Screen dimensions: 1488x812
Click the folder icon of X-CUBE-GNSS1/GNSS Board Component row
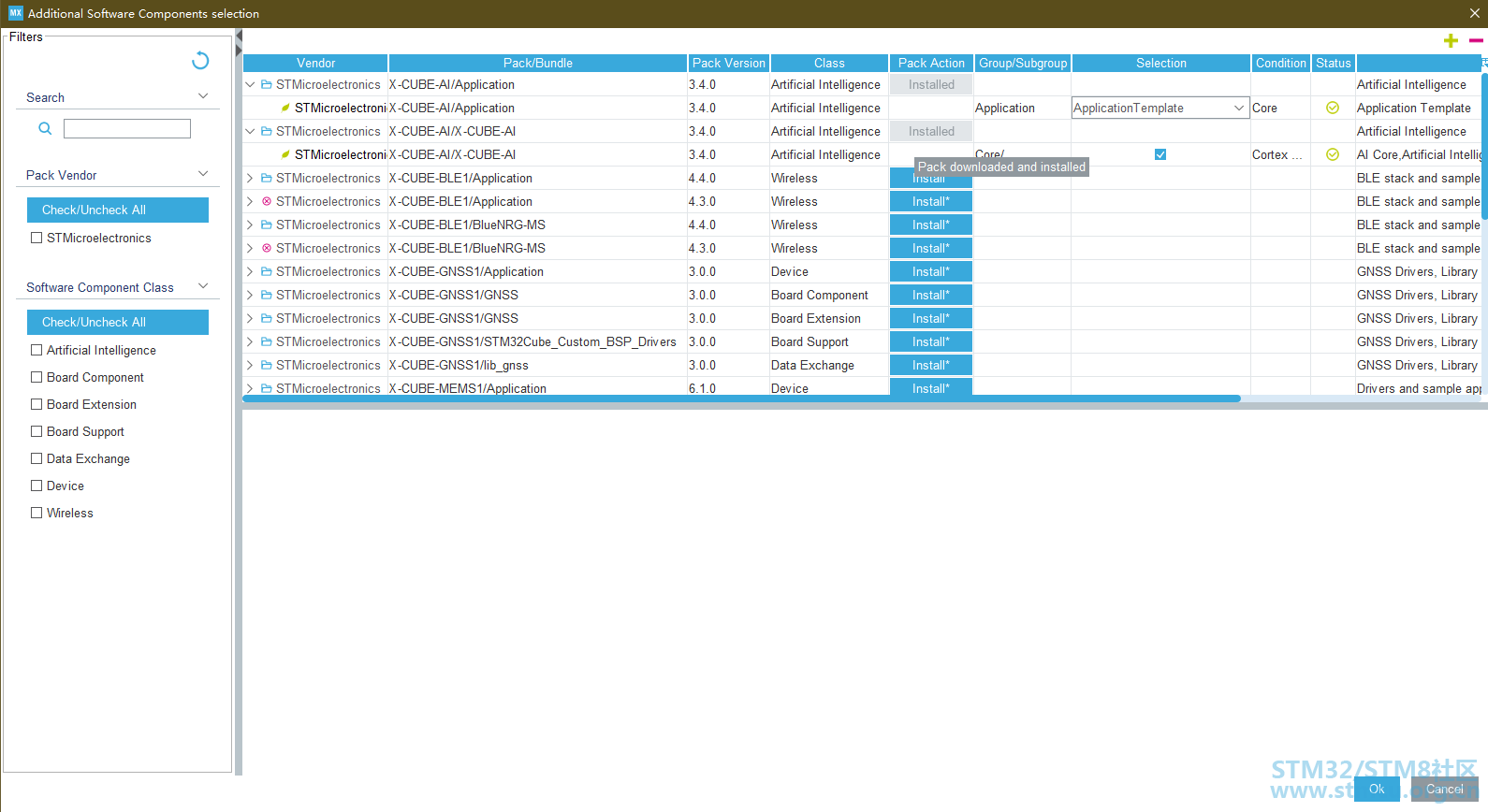pos(267,295)
